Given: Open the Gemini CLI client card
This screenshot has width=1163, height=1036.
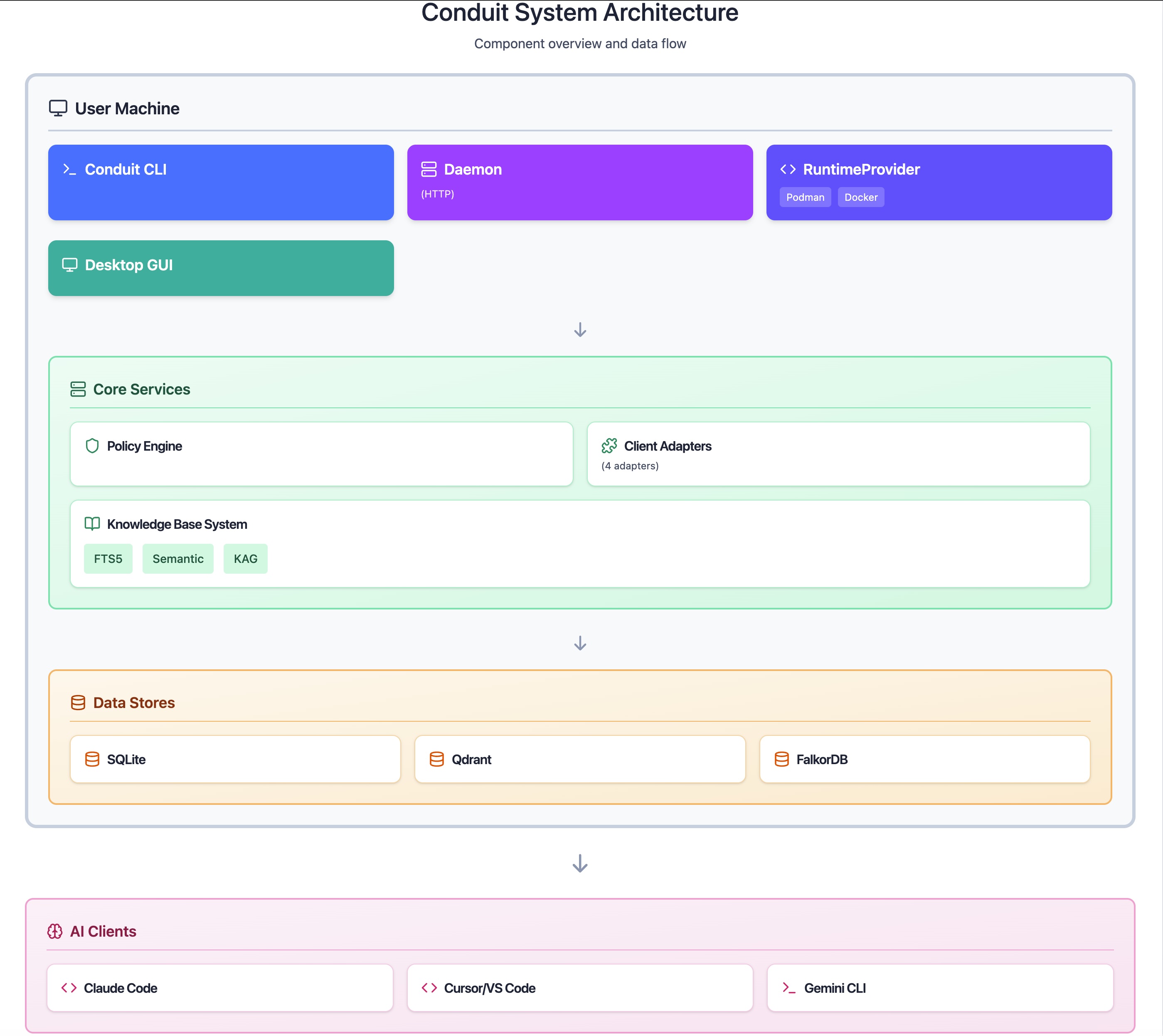Looking at the screenshot, I should pos(938,988).
